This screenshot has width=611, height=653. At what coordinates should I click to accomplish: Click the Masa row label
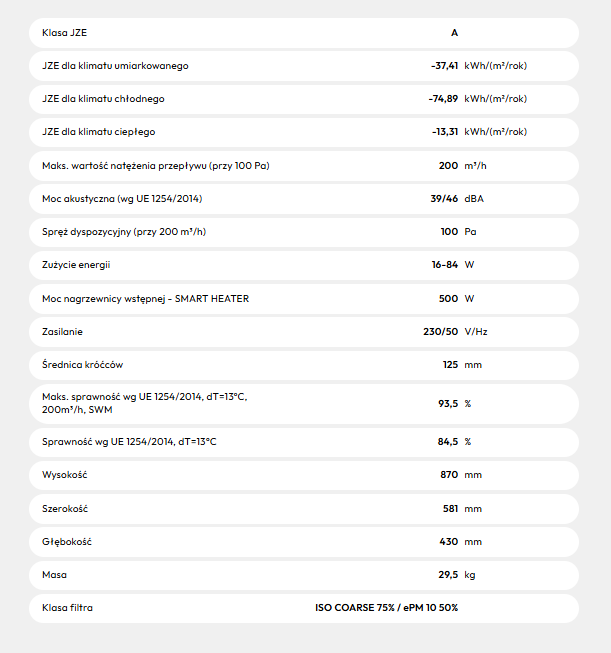[54, 575]
